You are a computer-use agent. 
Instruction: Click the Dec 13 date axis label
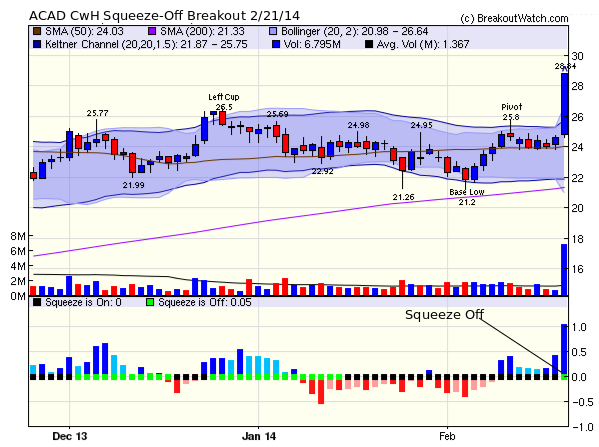coord(70,436)
